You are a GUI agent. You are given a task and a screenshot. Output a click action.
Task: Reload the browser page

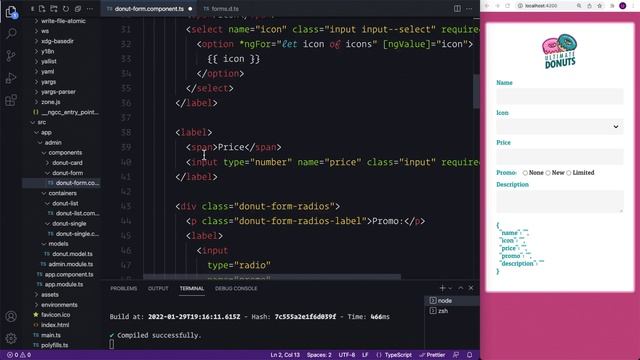[507, 6]
